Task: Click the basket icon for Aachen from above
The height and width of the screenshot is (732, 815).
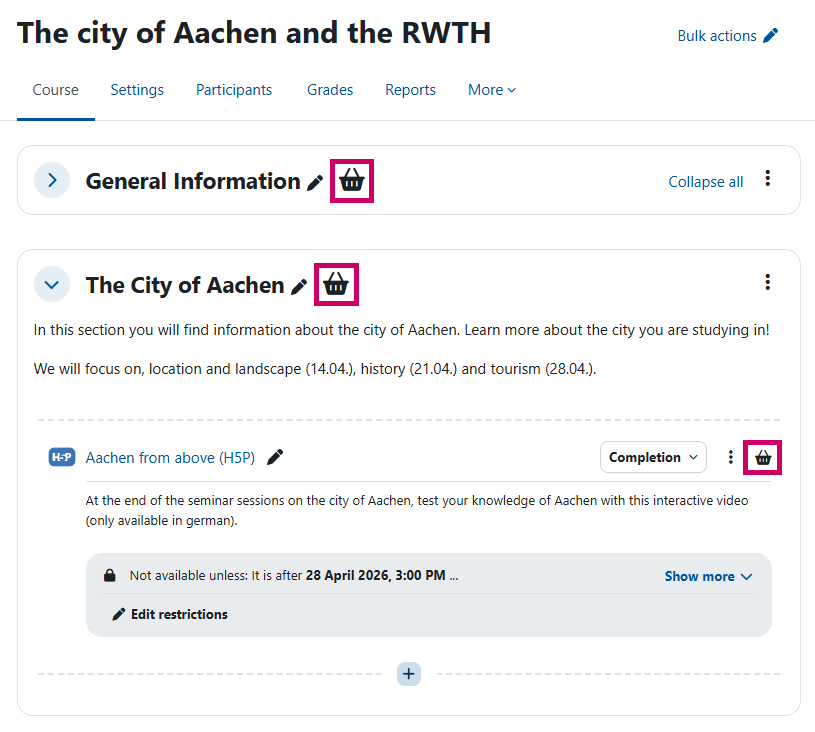Action: [x=762, y=457]
